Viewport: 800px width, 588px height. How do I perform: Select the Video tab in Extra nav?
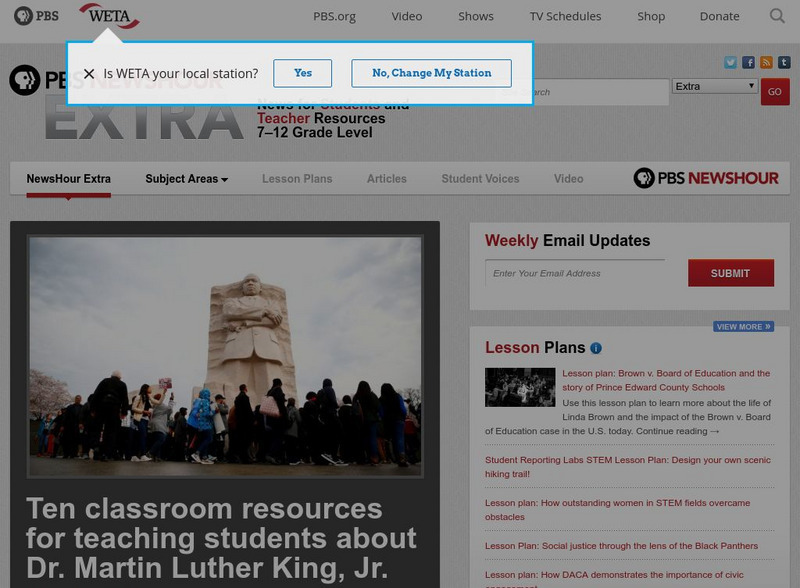(568, 179)
